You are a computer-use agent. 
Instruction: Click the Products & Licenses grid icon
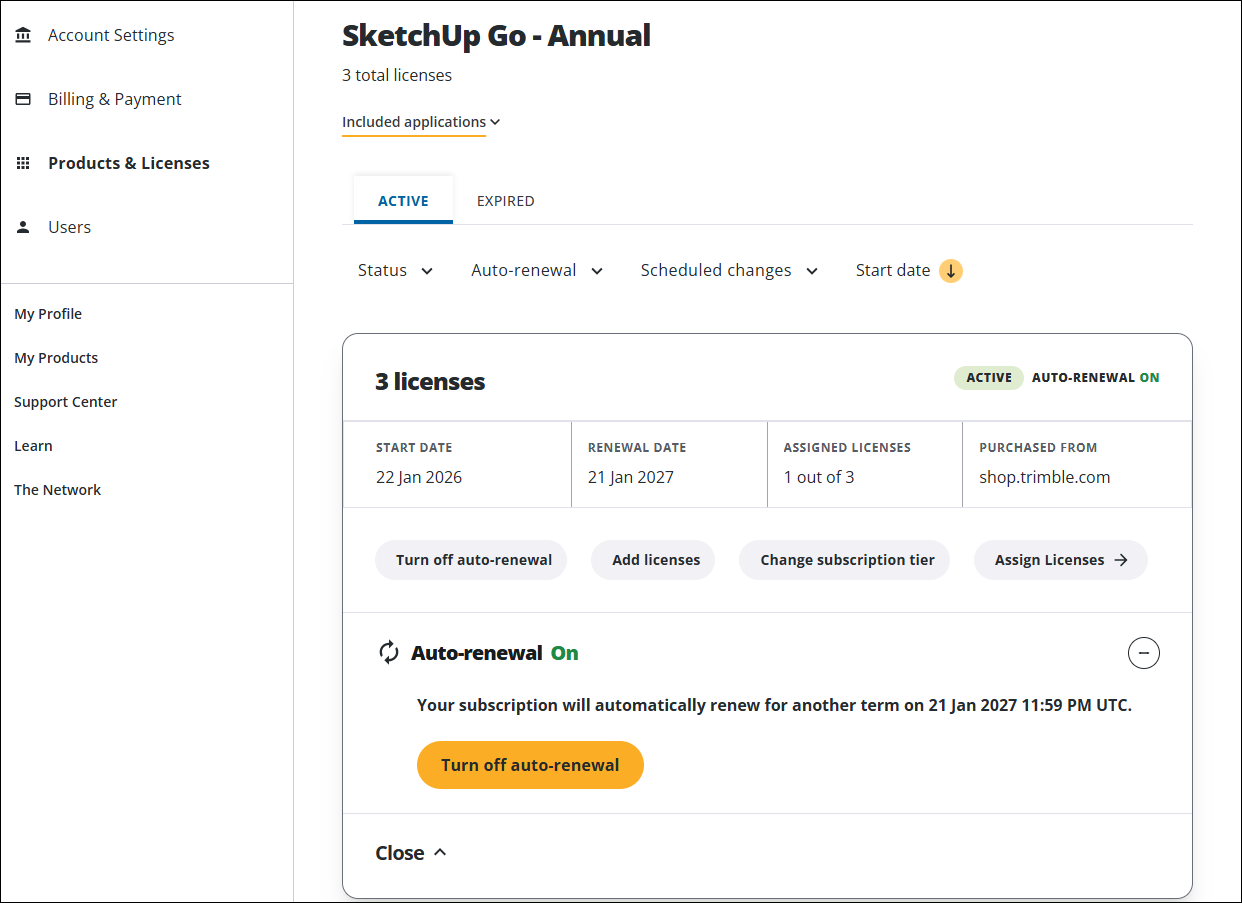23,163
